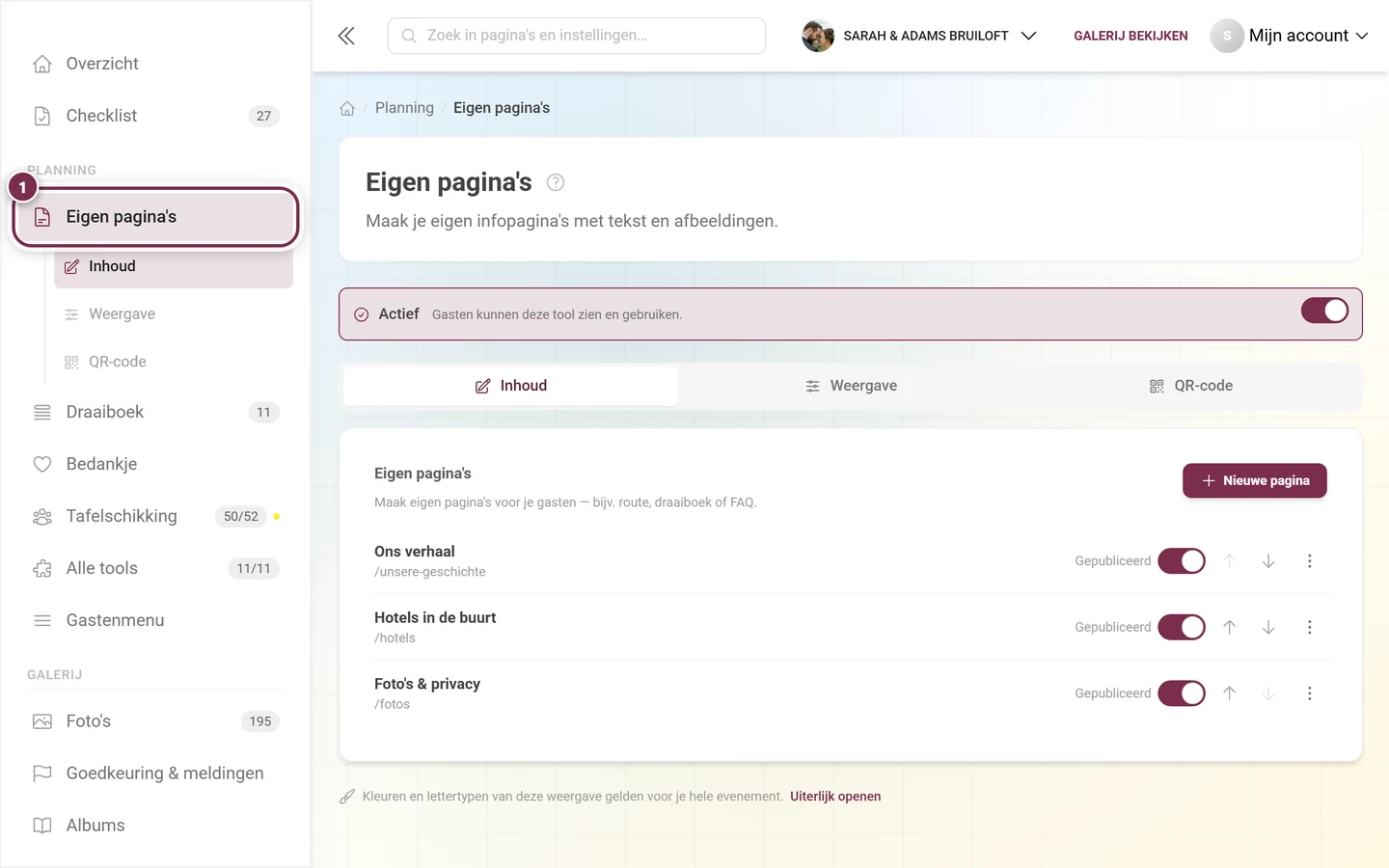Expand the Mijn account dropdown
Image resolution: width=1389 pixels, height=868 pixels.
[x=1290, y=36]
